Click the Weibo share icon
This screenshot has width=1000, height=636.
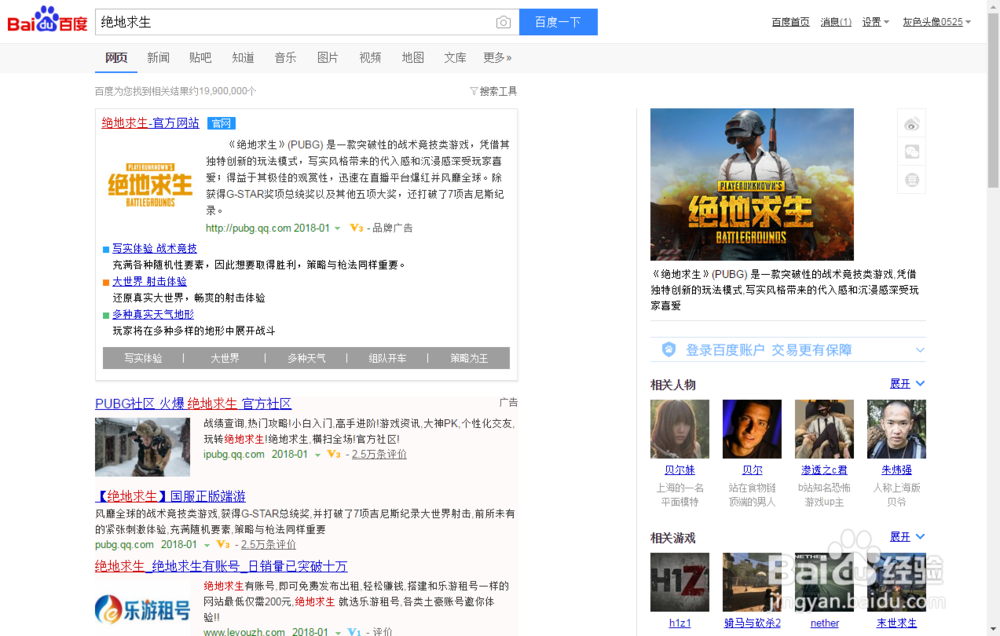[x=911, y=124]
